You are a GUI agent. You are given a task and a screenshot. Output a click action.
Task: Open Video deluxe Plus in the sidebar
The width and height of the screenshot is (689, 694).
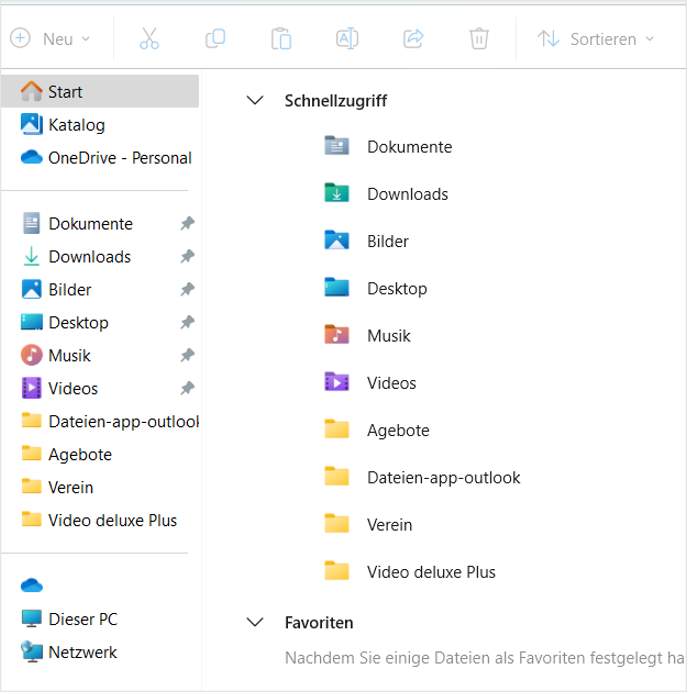[100, 520]
